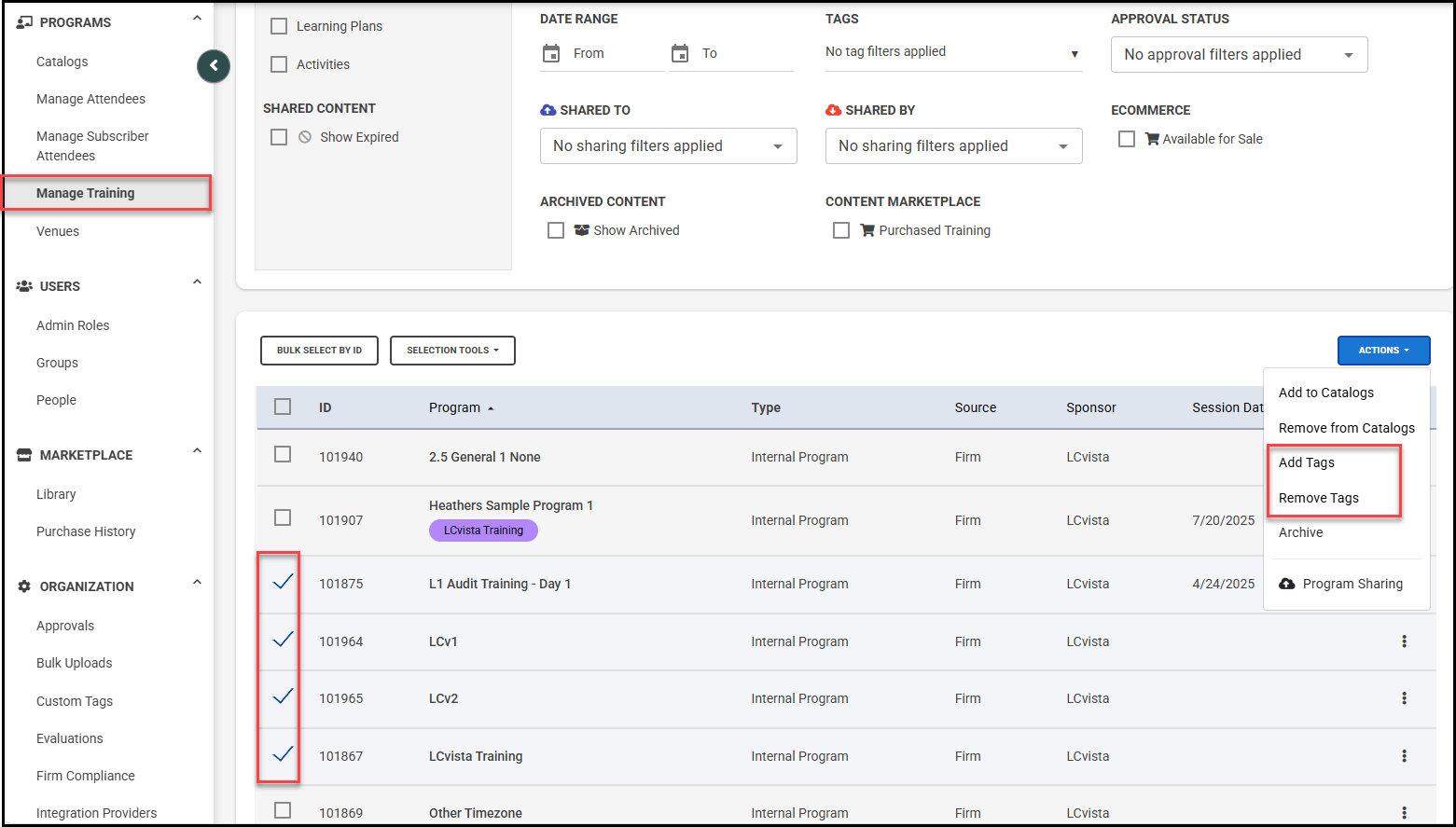Enable the Show Archived checkbox
Image resolution: width=1456 pixels, height=827 pixels.
coord(556,230)
